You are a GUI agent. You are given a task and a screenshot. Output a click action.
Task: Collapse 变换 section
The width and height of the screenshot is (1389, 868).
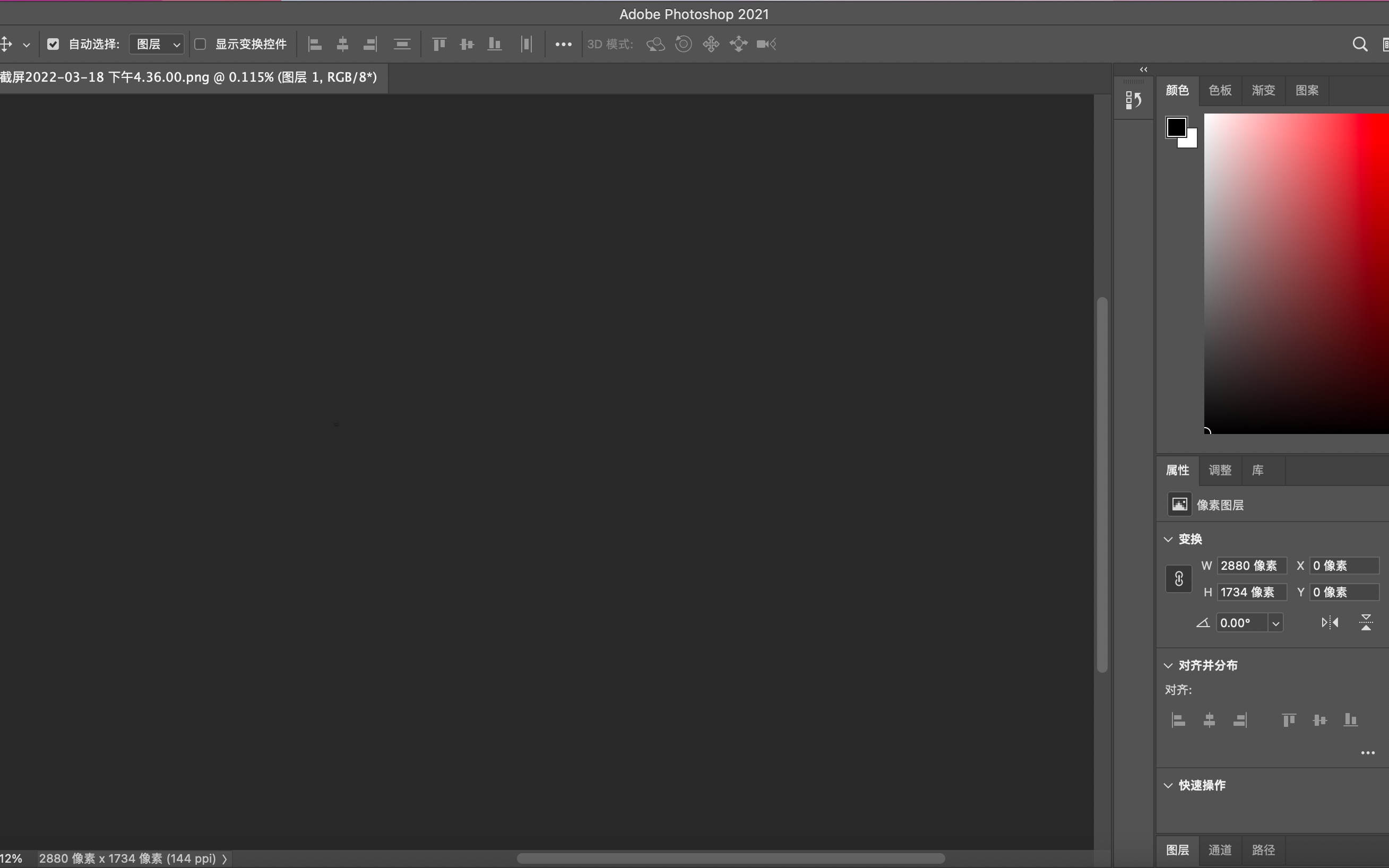1167,539
